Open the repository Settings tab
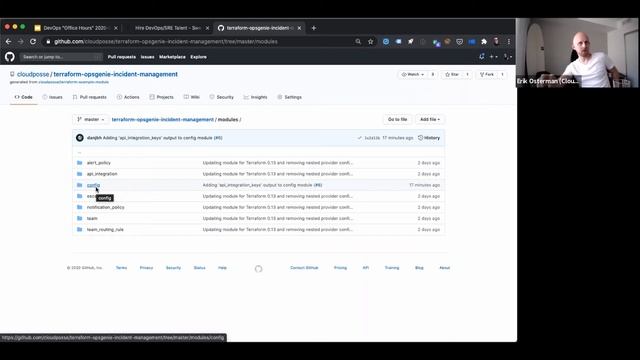This screenshot has width=640, height=360. click(x=289, y=97)
